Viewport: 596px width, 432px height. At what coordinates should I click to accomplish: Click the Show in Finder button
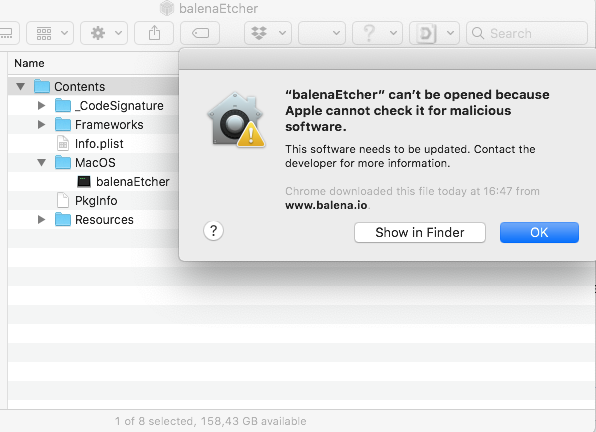pos(420,232)
